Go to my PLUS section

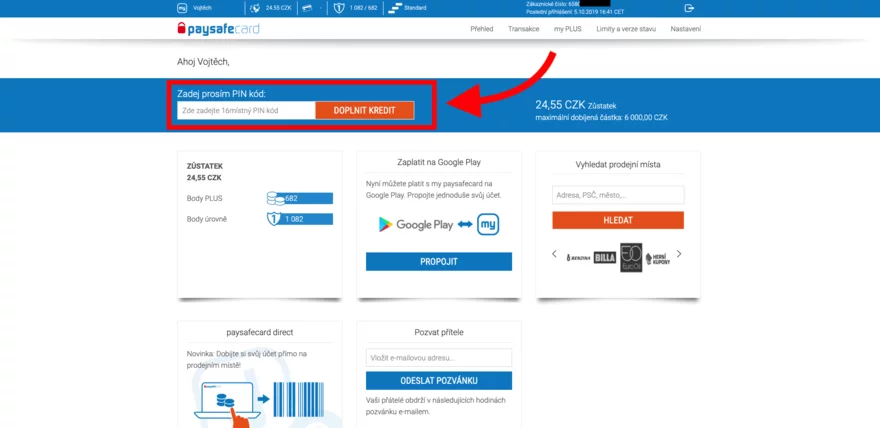[x=569, y=29]
